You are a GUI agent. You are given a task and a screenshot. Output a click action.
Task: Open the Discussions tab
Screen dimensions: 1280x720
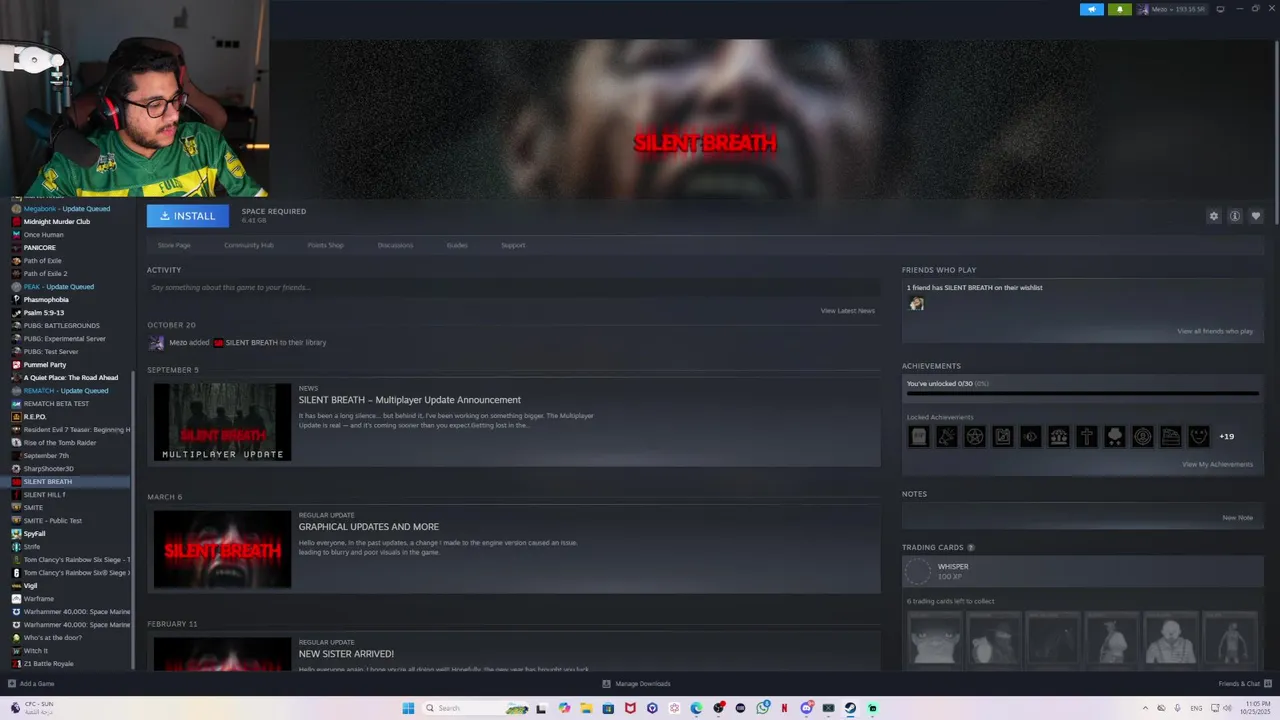coord(395,245)
